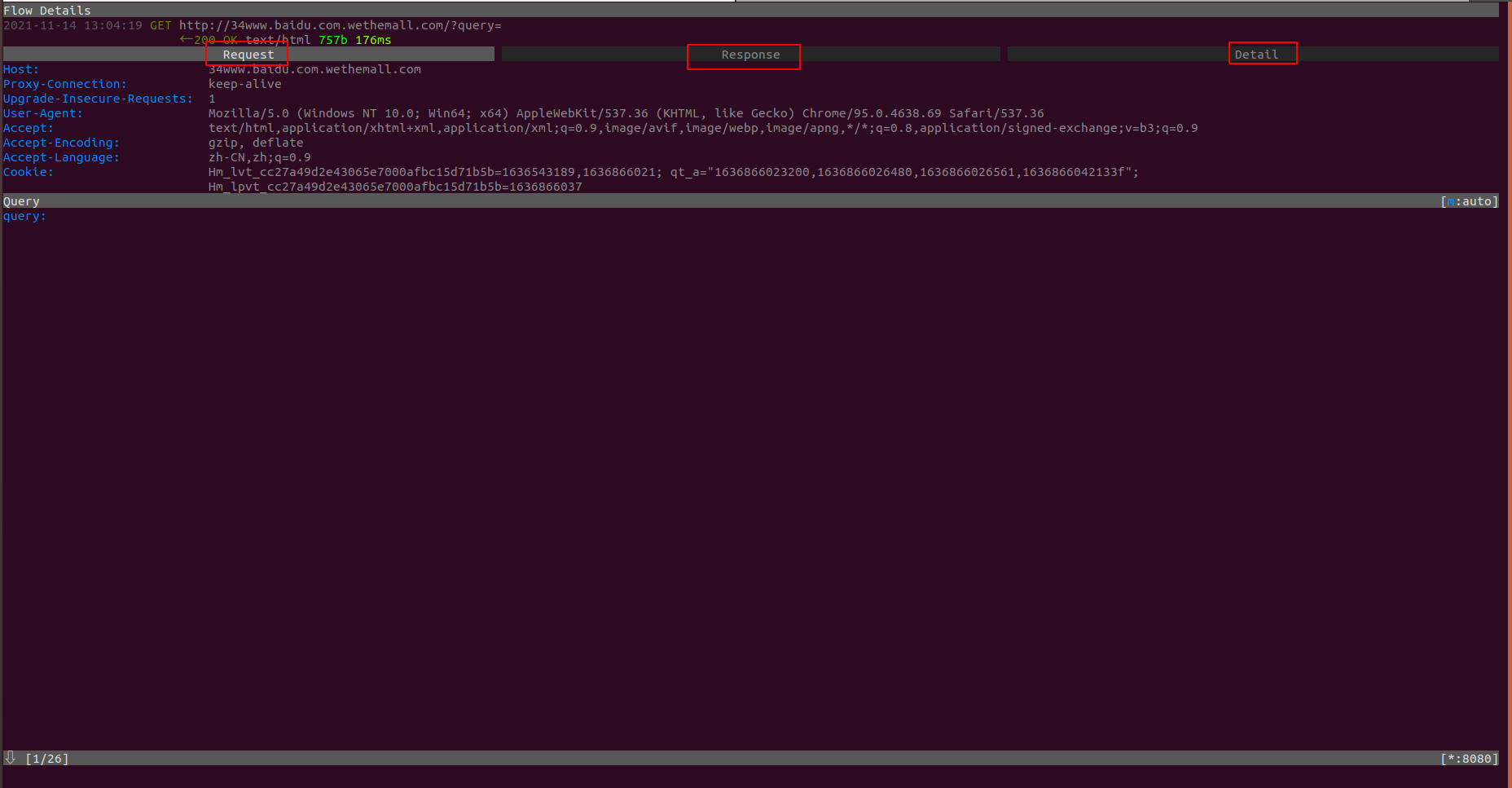The width and height of the screenshot is (1512, 788).
Task: Select the Request tab
Action: (247, 54)
